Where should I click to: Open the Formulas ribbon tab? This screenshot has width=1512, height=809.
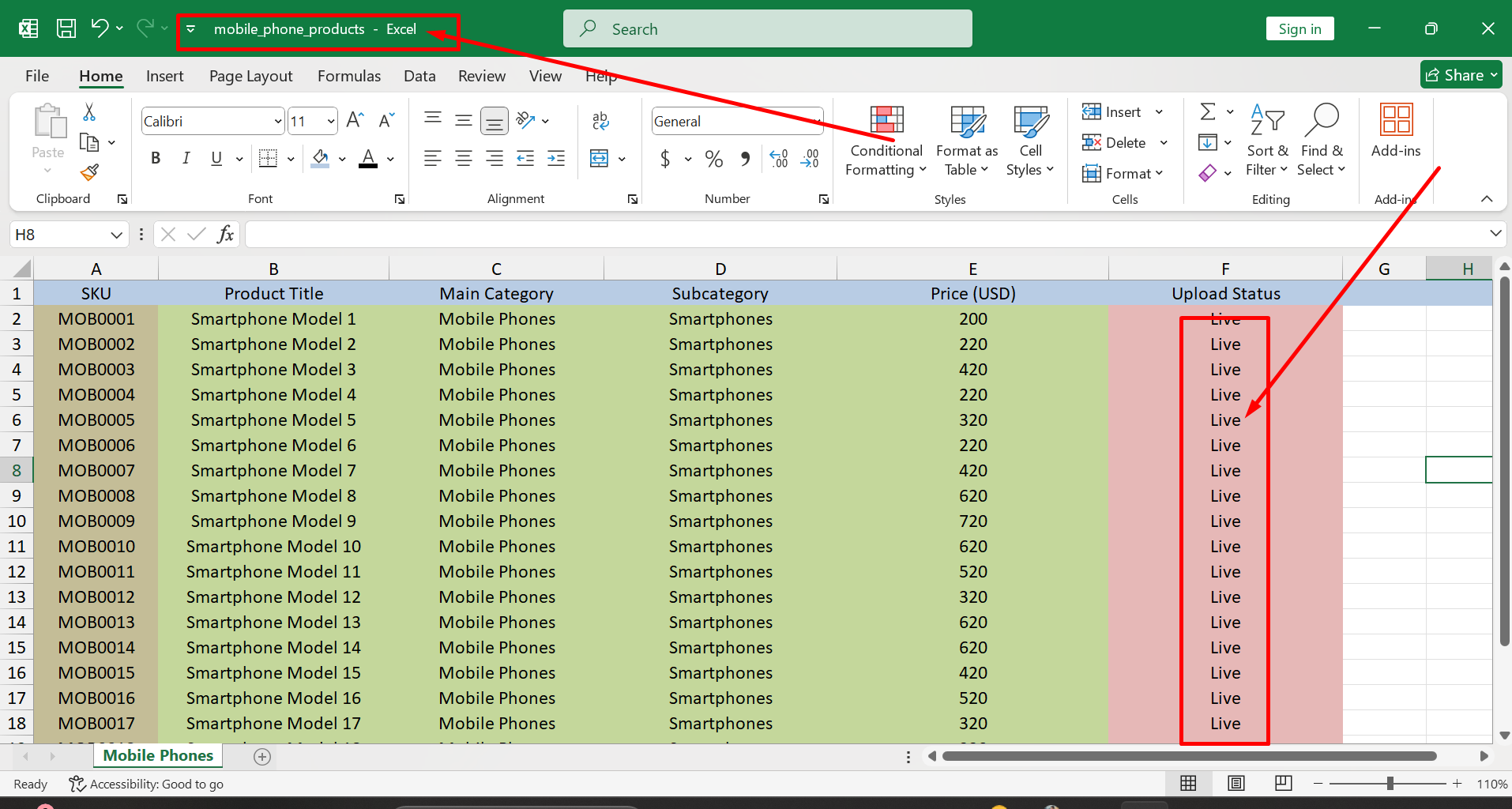(348, 76)
